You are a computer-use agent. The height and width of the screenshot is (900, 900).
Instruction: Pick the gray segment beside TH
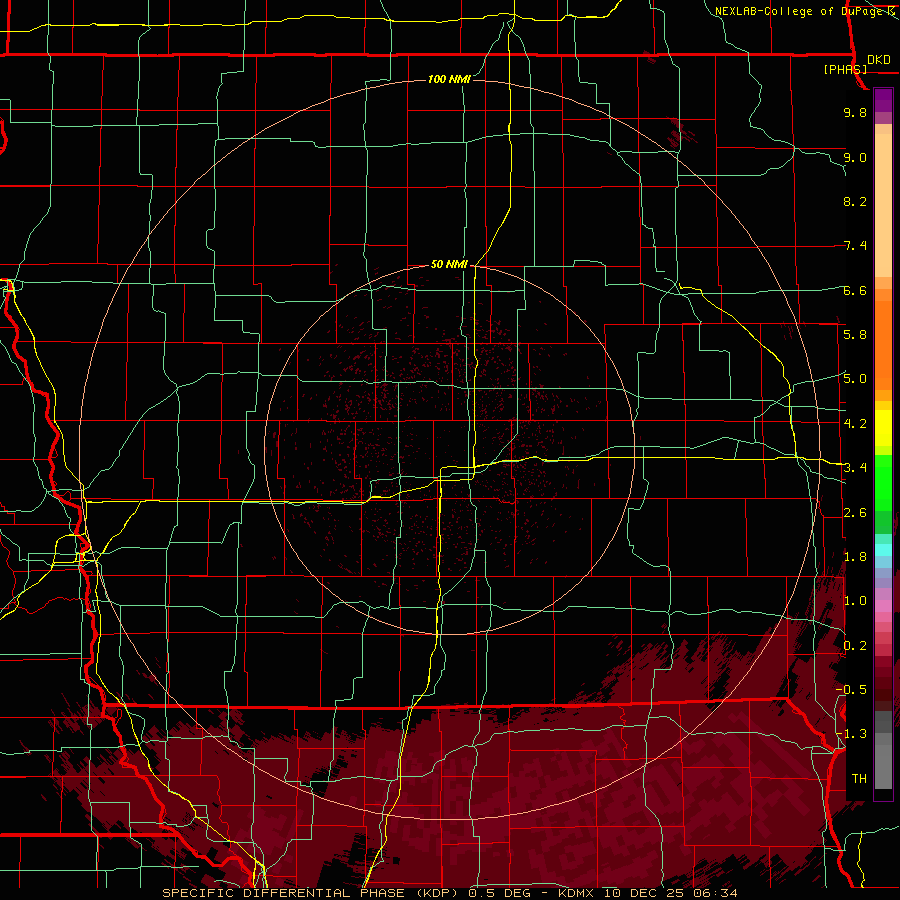tap(883, 769)
